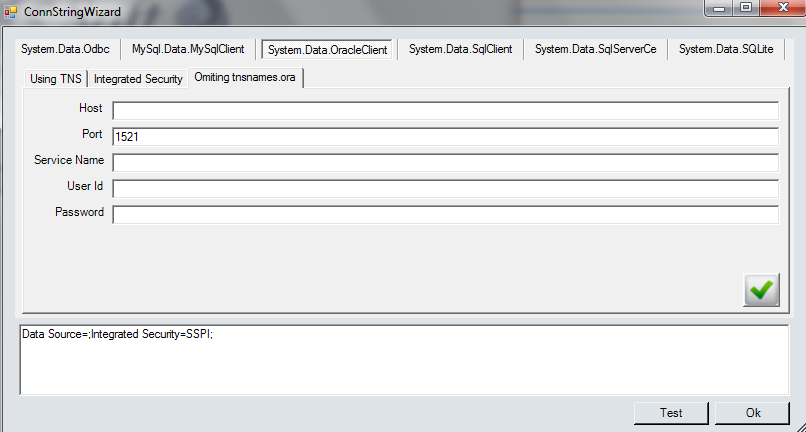Click the Test button
Image resolution: width=806 pixels, height=432 pixels.
pyautogui.click(x=671, y=413)
